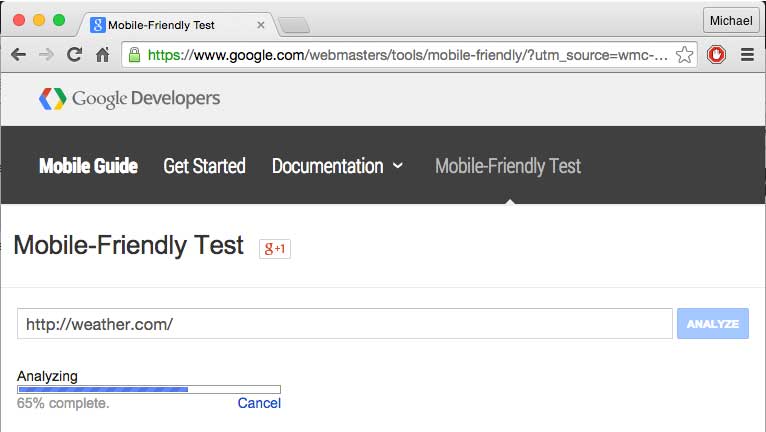Reload the page with the refresh icon

[74, 54]
